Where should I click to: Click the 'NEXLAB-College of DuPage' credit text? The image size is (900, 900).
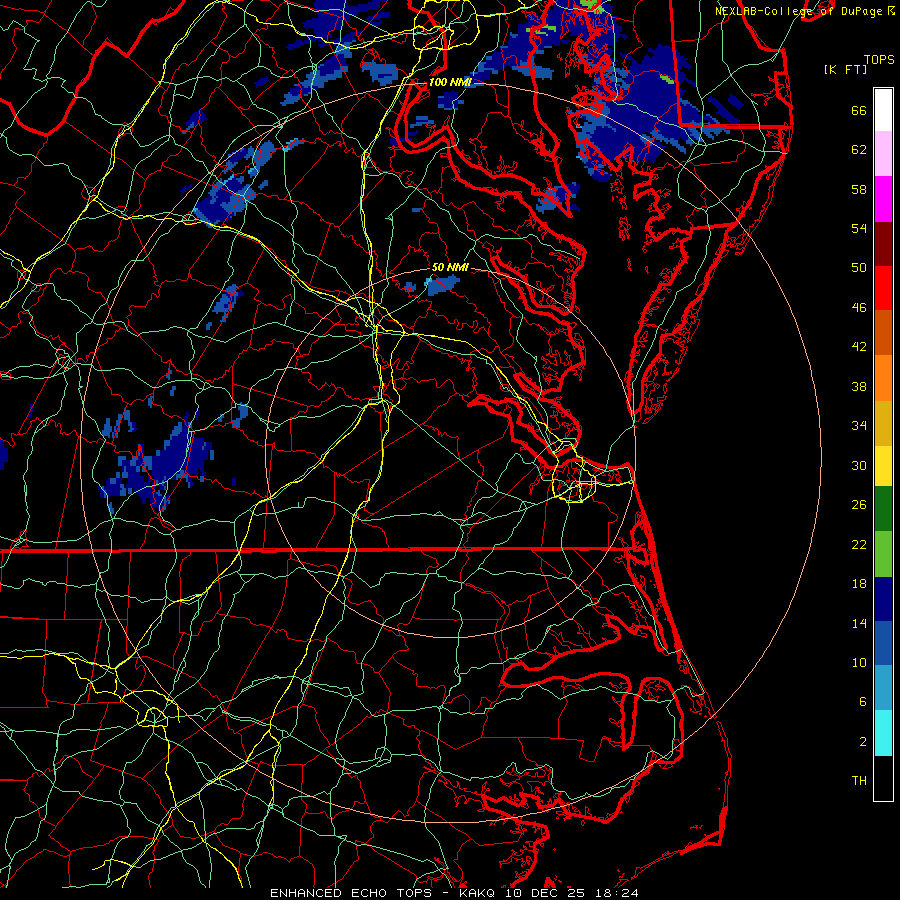tap(798, 11)
